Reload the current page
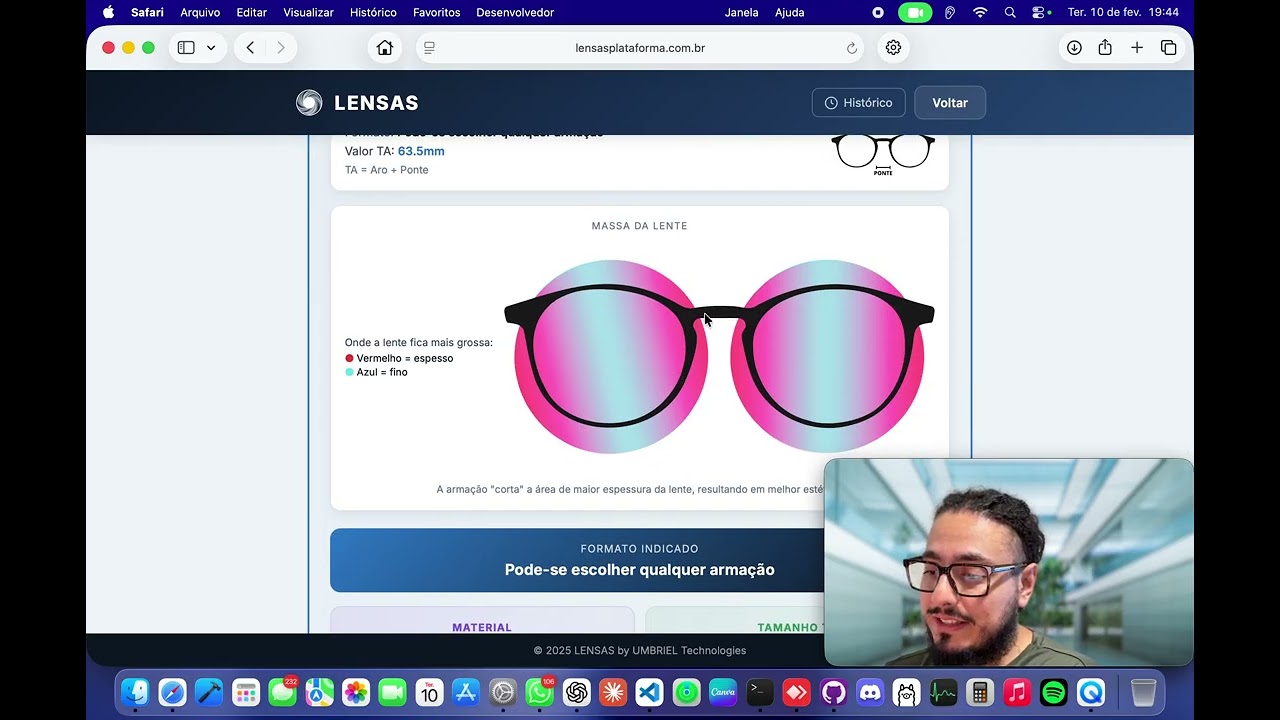The width and height of the screenshot is (1280, 720). click(x=852, y=48)
